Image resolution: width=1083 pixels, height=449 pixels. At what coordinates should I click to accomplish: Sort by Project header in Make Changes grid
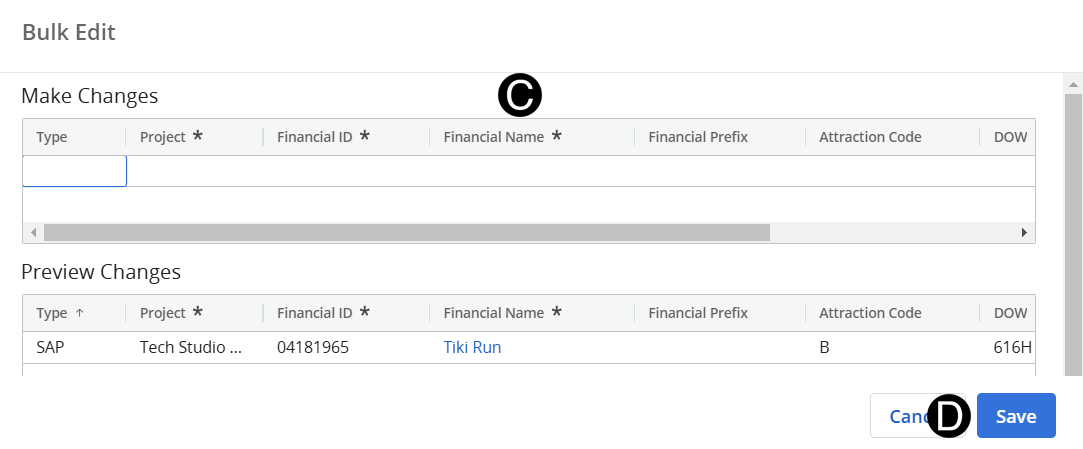[163, 137]
